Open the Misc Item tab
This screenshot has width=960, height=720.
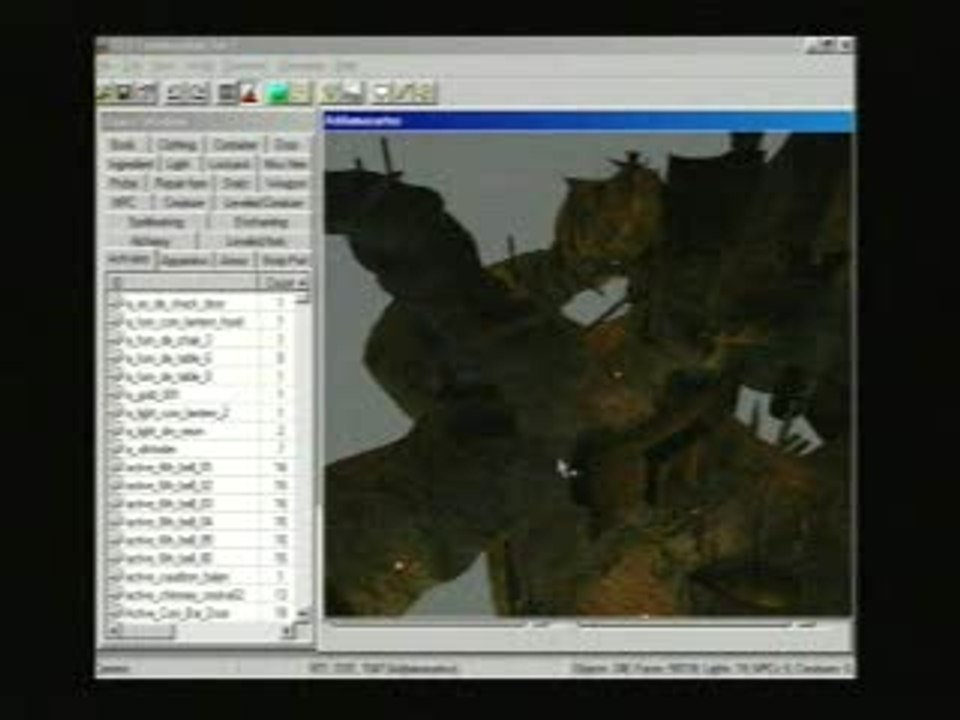[x=285, y=164]
